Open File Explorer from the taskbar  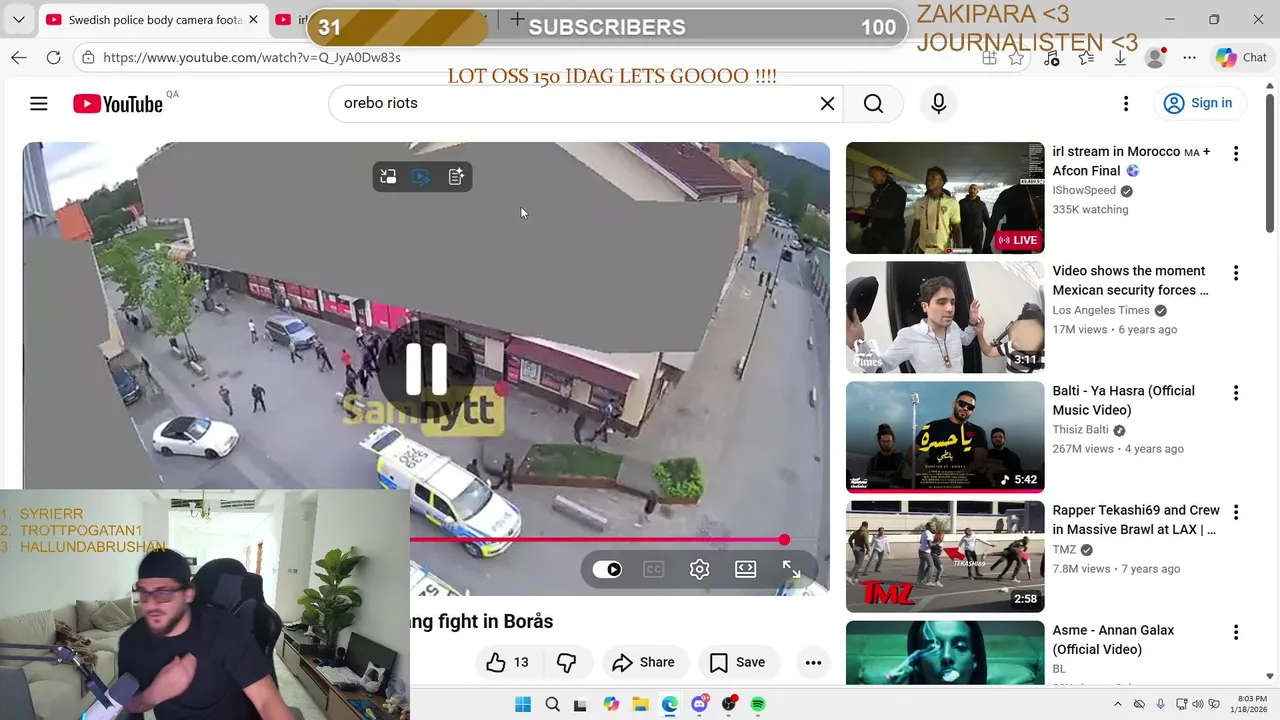click(x=640, y=704)
